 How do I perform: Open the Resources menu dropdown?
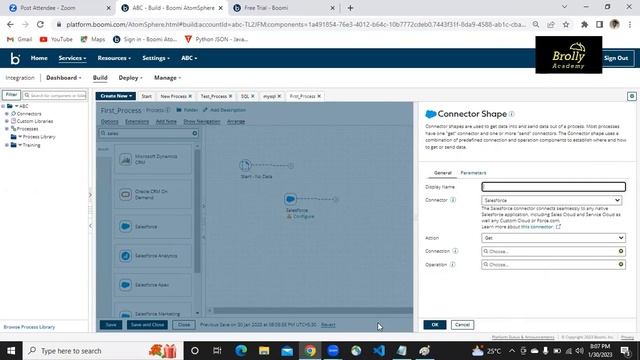click(114, 58)
